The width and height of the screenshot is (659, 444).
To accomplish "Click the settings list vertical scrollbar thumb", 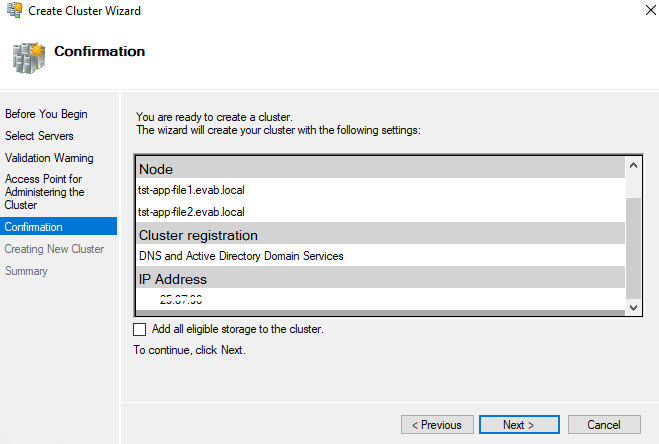I will 633,245.
